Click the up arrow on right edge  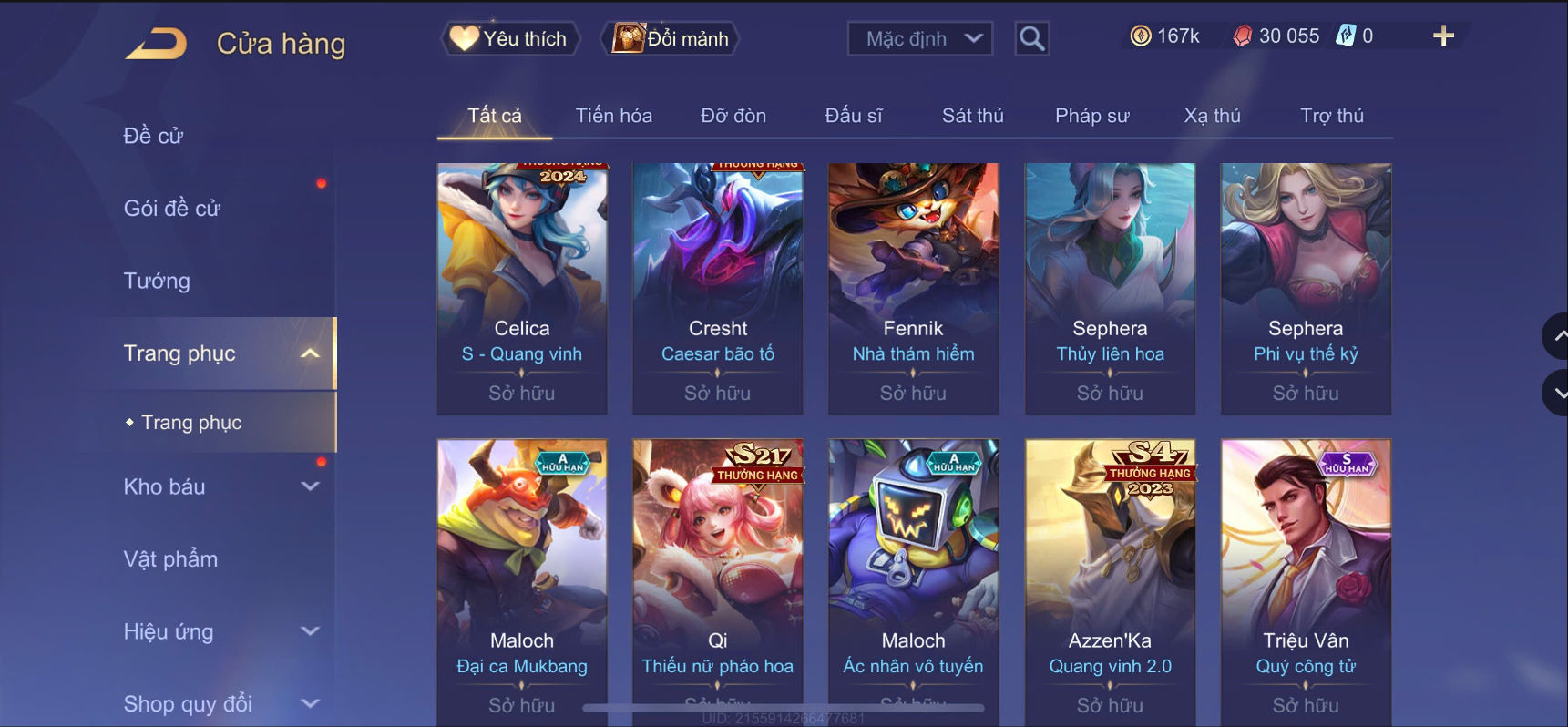pyautogui.click(x=1556, y=336)
